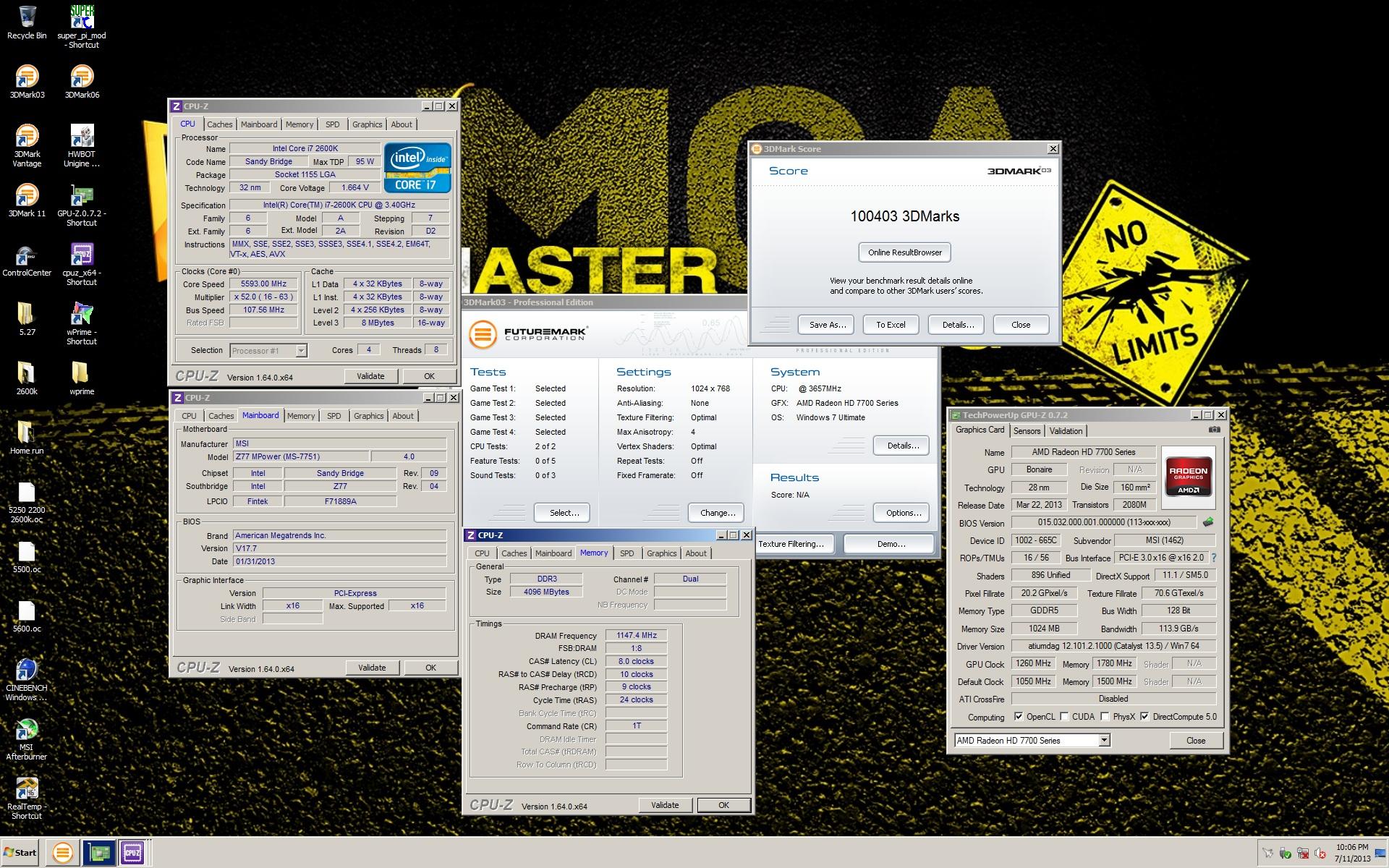Launch 3DMark 11 desktop icon
Screen dimensions: 1389x868
tap(27, 200)
